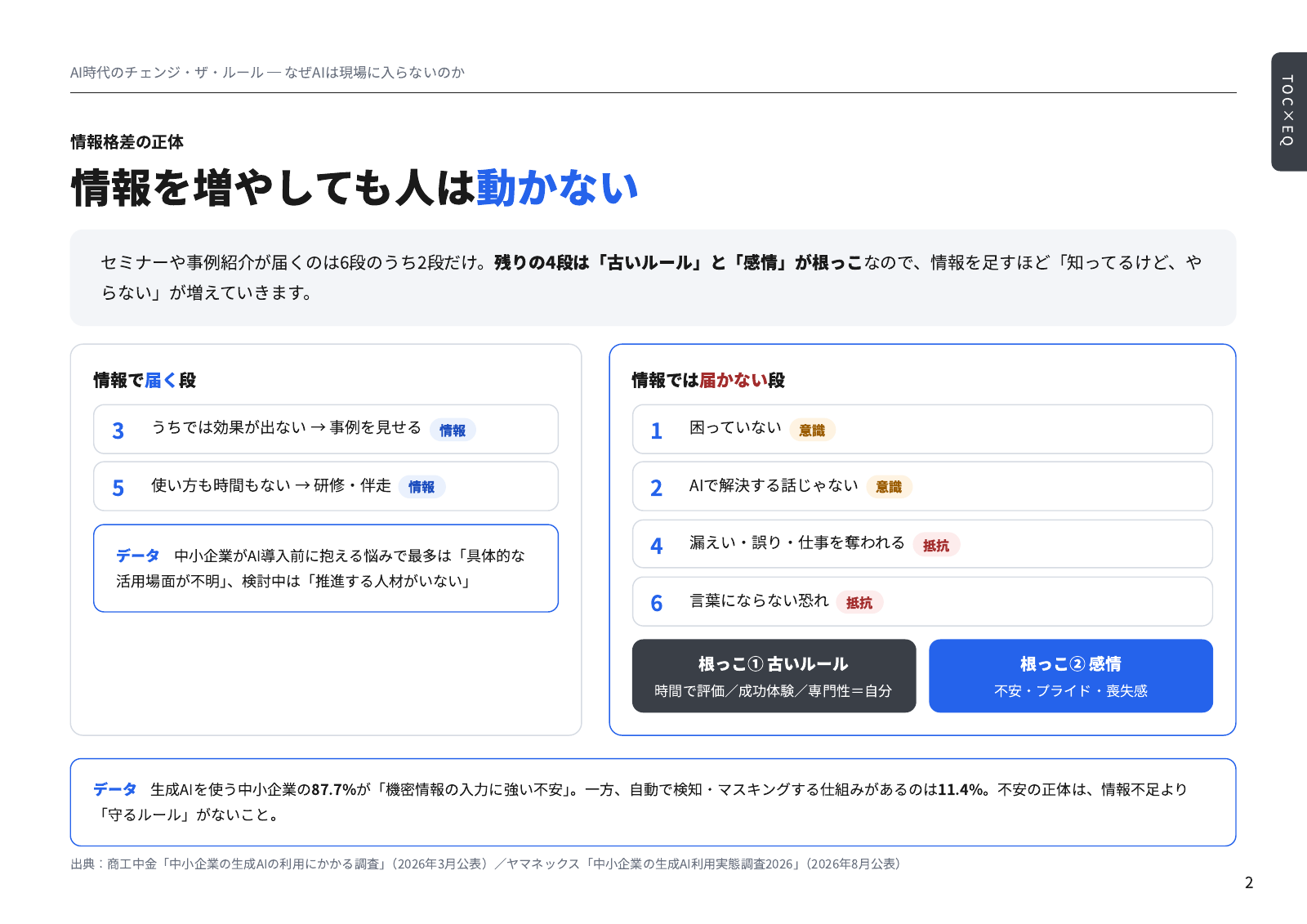Click the データ box about '具体的な活用場面が不明'
The height and width of the screenshot is (924, 1307).
coord(326,568)
